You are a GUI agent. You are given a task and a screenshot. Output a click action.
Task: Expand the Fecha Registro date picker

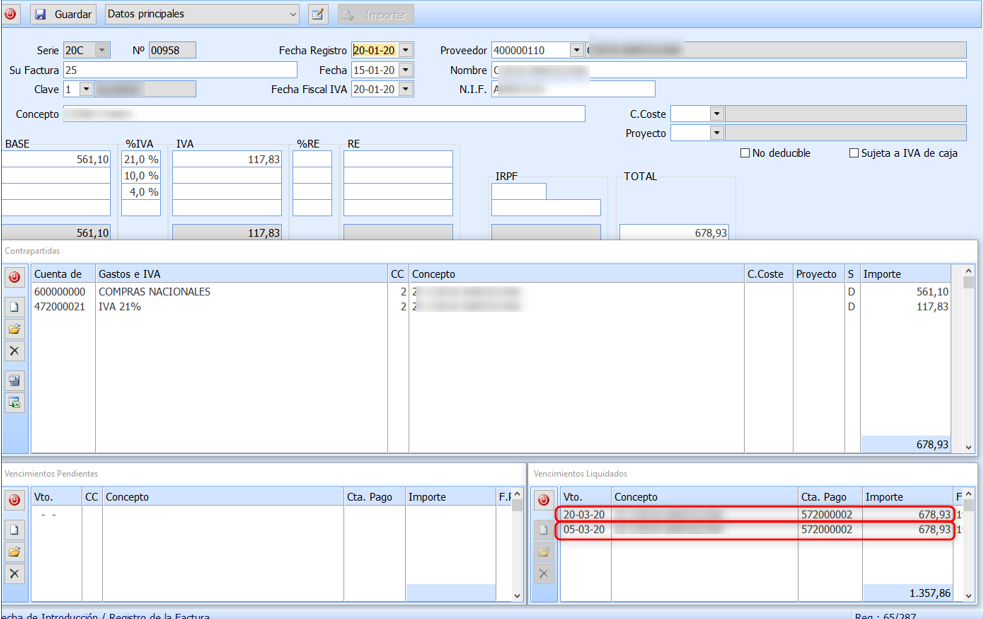pos(406,51)
